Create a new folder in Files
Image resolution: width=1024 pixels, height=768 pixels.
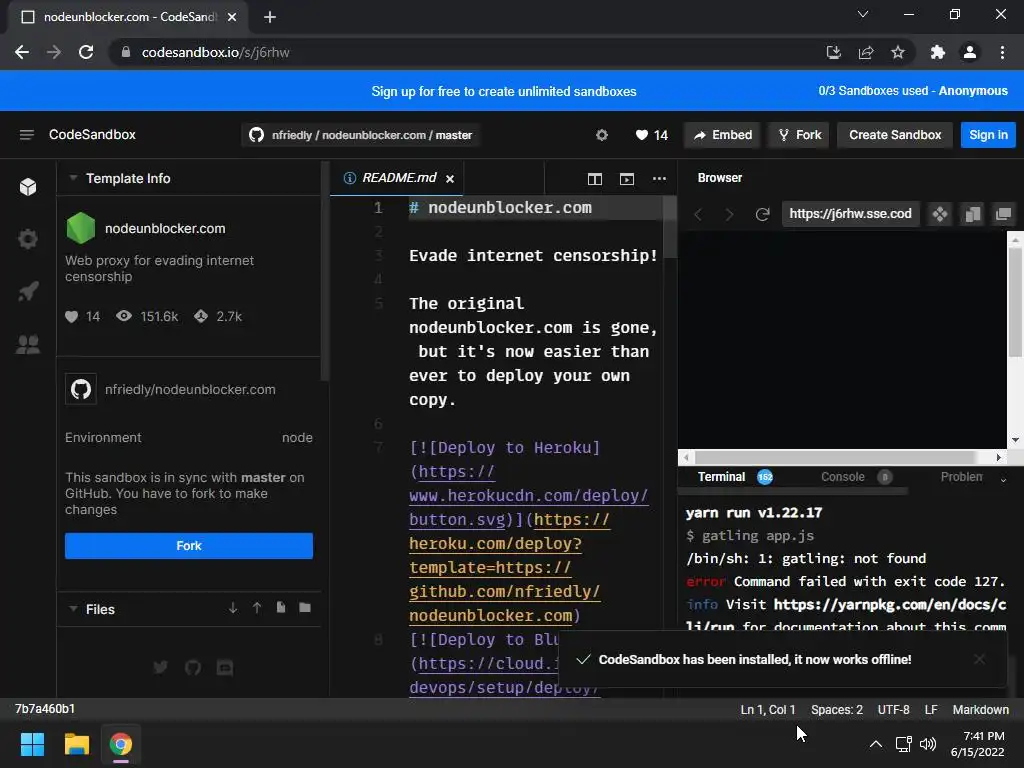pos(305,608)
